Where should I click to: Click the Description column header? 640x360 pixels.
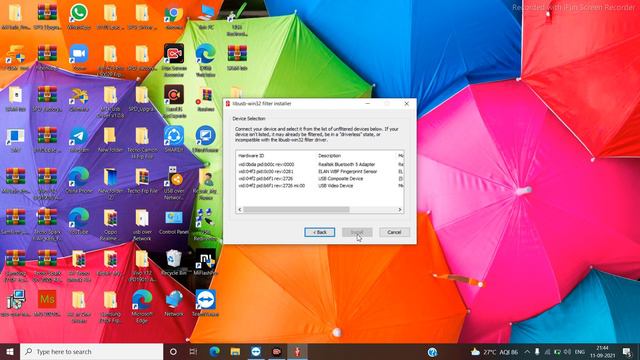pyautogui.click(x=329, y=156)
